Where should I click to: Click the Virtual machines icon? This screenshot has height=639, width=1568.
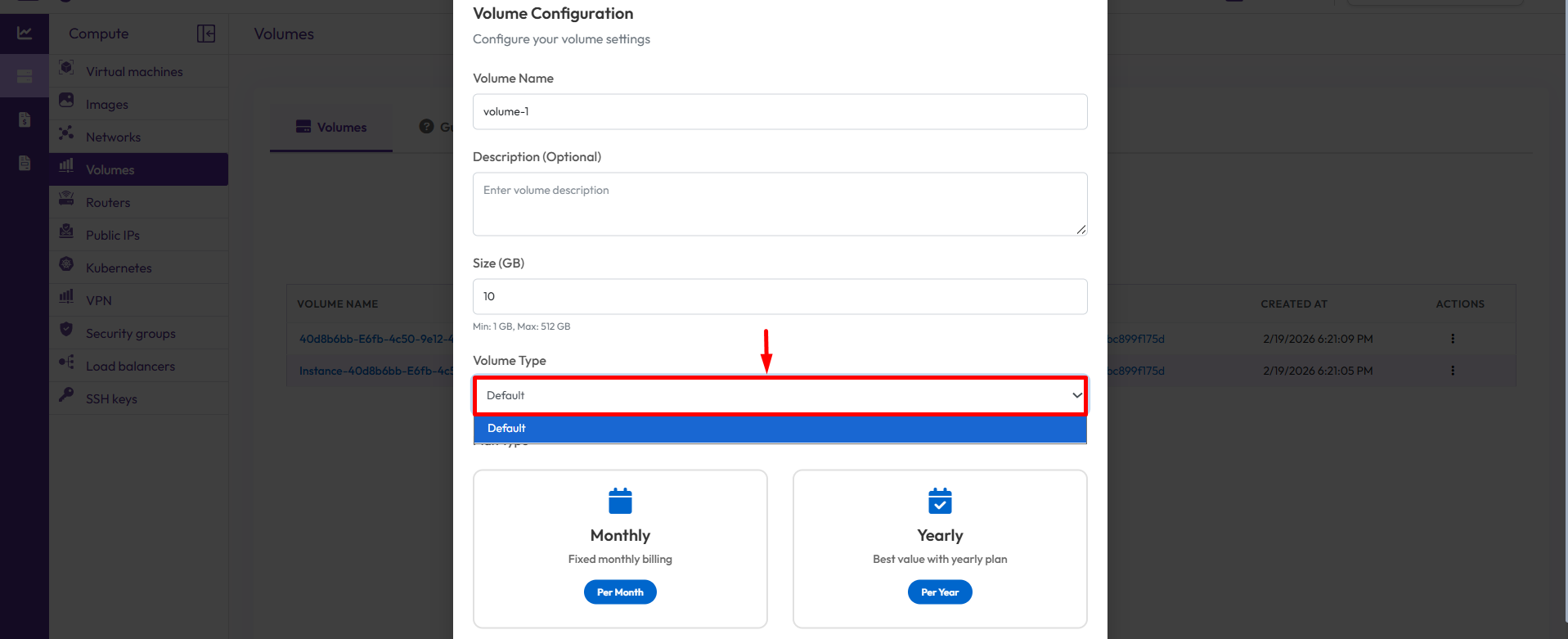(x=67, y=68)
